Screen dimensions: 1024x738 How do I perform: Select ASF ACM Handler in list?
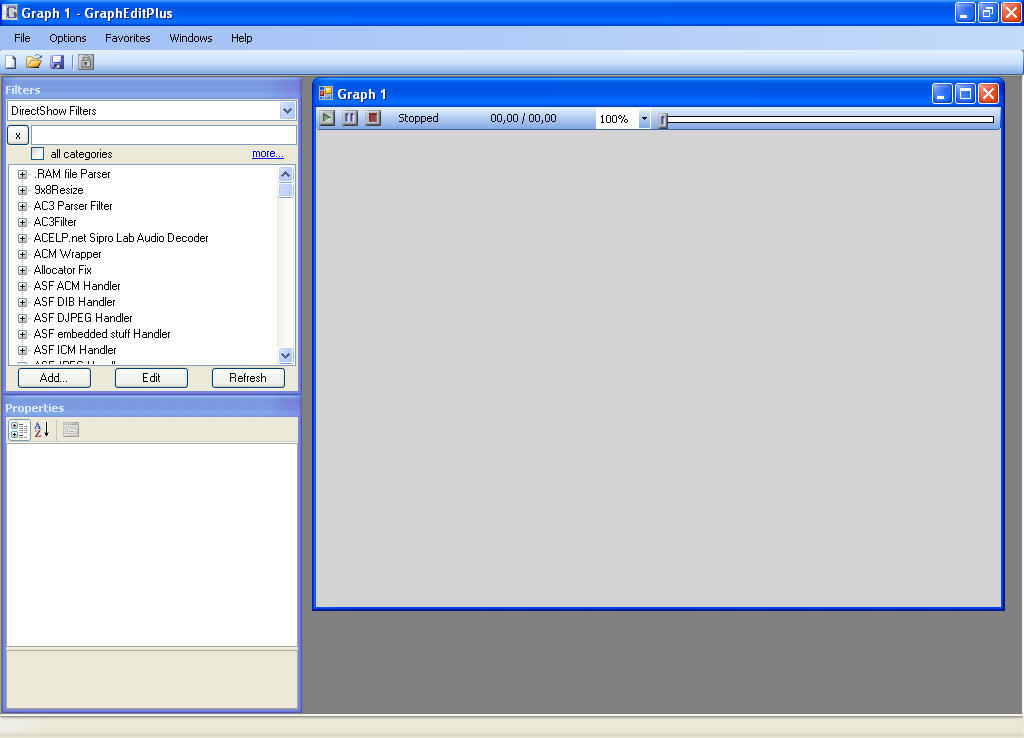[77, 286]
